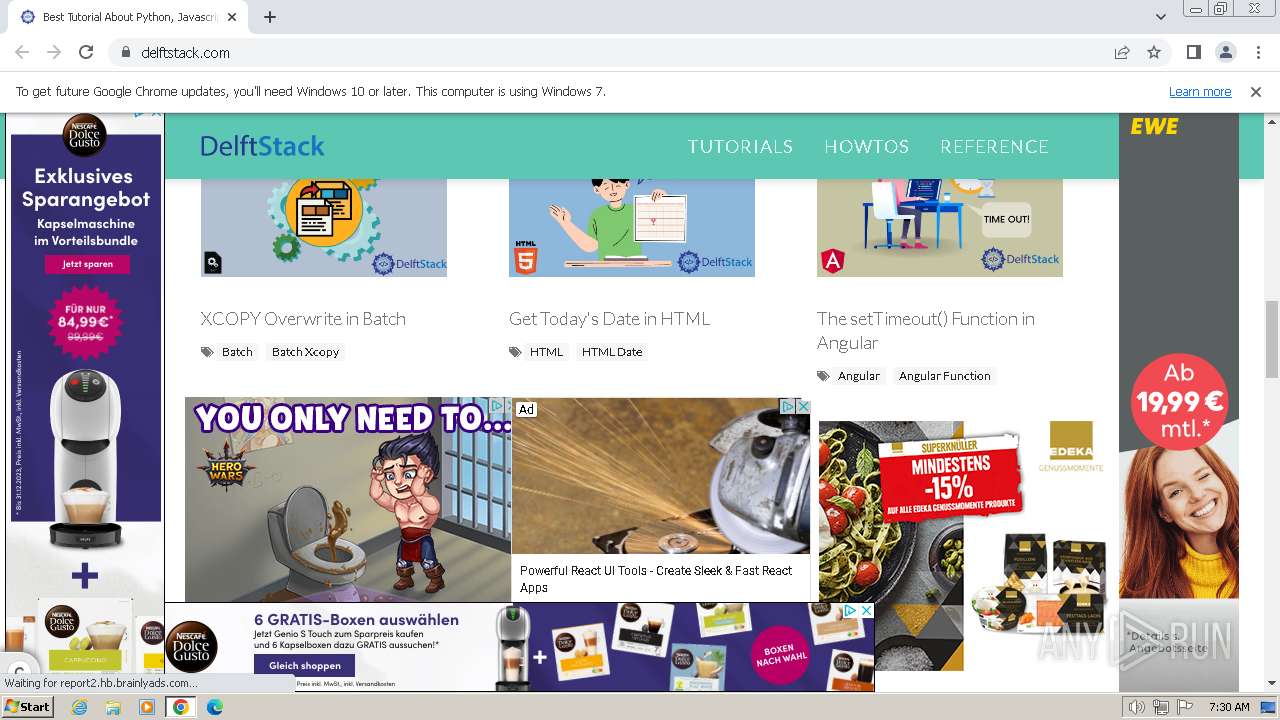The width and height of the screenshot is (1280, 720).
Task: Open the XCOPY Overwrite in Batch article
Action: [x=303, y=319]
